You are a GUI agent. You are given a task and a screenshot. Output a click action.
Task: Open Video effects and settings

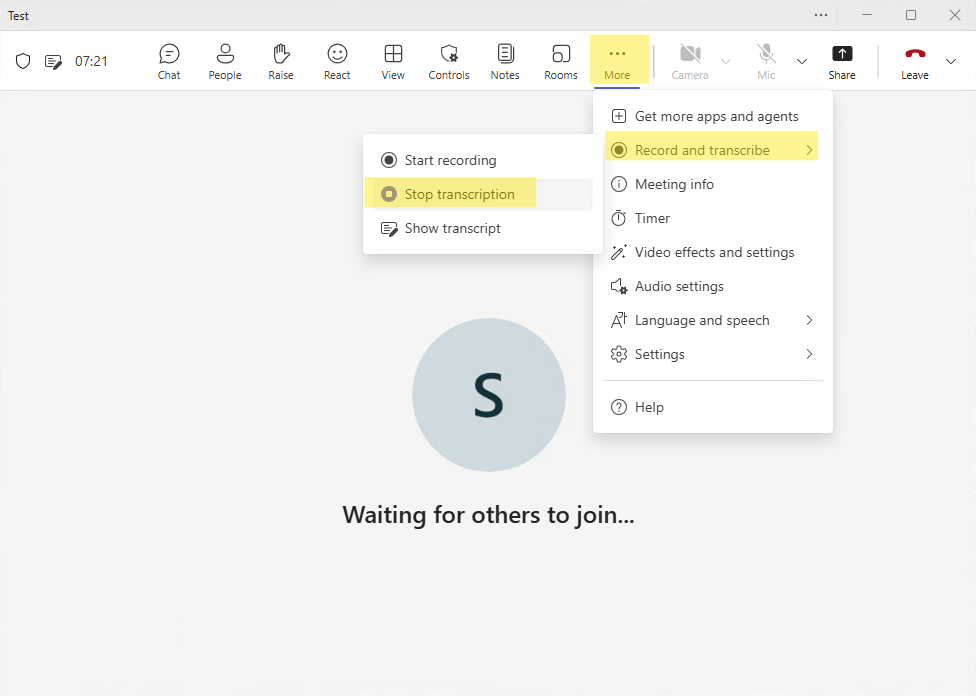[714, 252]
